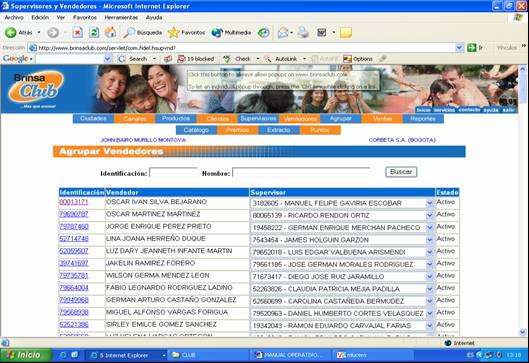Open the Búsqueda search magnifier
Viewport: 529px width, 363px height.
coord(129,32)
